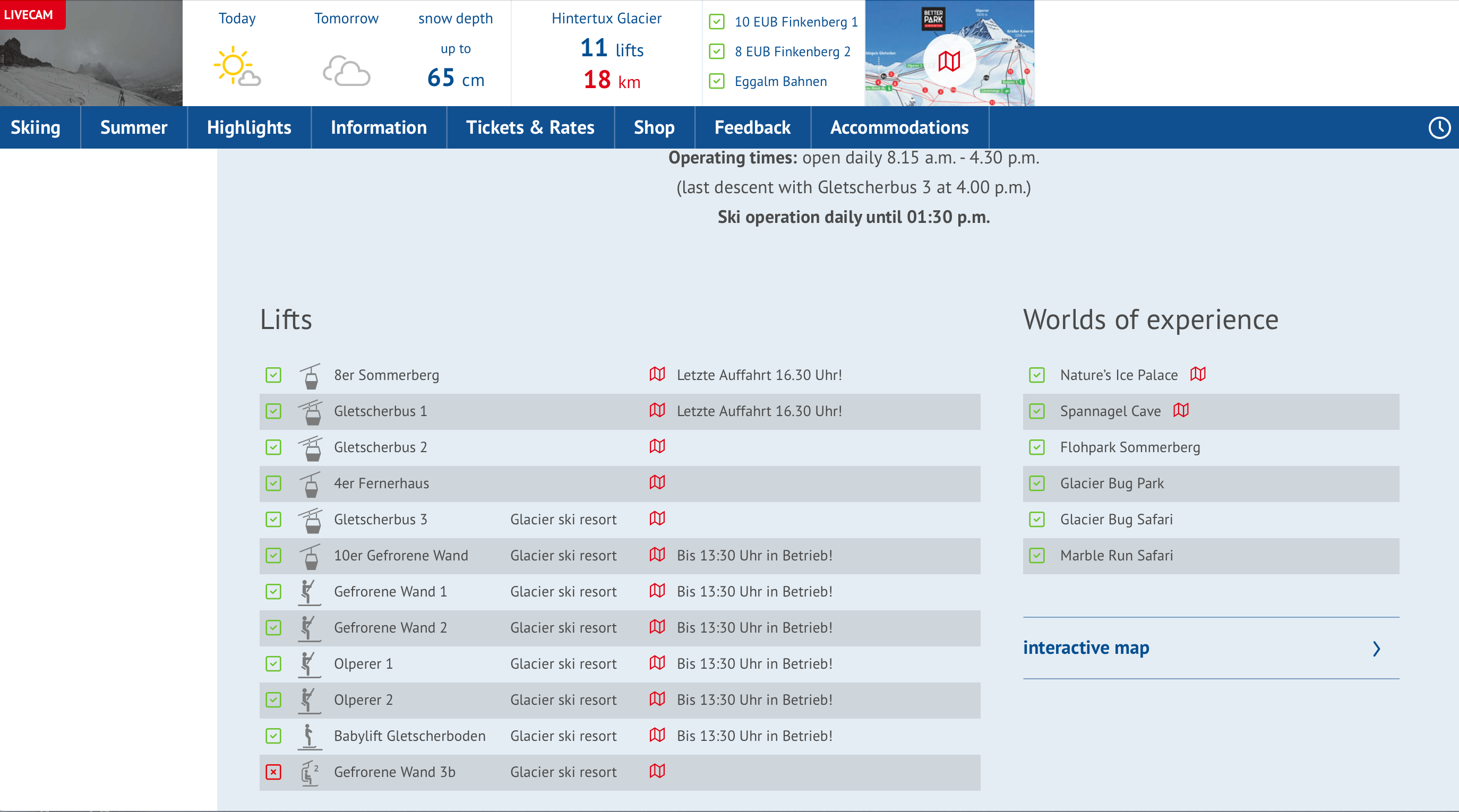Click the Nature's Ice Palace entry
Image resolution: width=1459 pixels, height=812 pixels.
pyautogui.click(x=1119, y=375)
